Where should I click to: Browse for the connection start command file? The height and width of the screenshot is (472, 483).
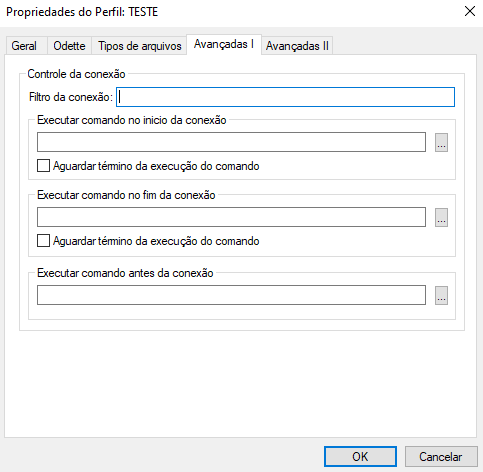click(x=441, y=142)
